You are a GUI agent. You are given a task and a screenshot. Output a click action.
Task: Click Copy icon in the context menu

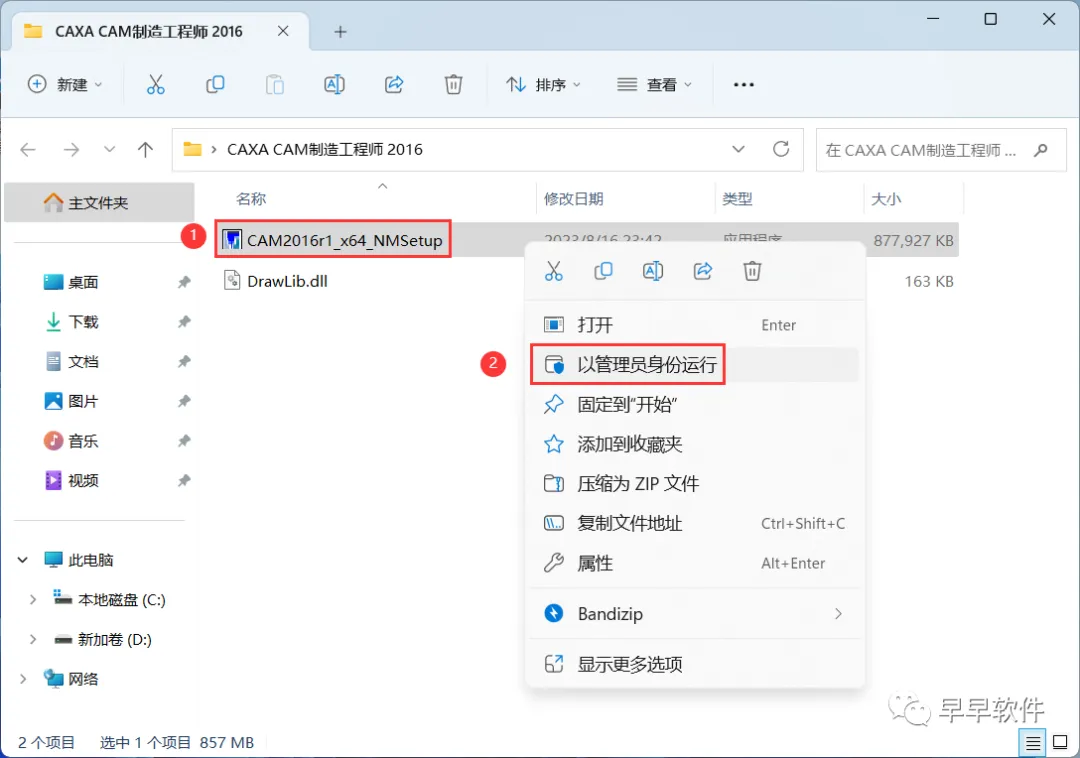click(603, 271)
